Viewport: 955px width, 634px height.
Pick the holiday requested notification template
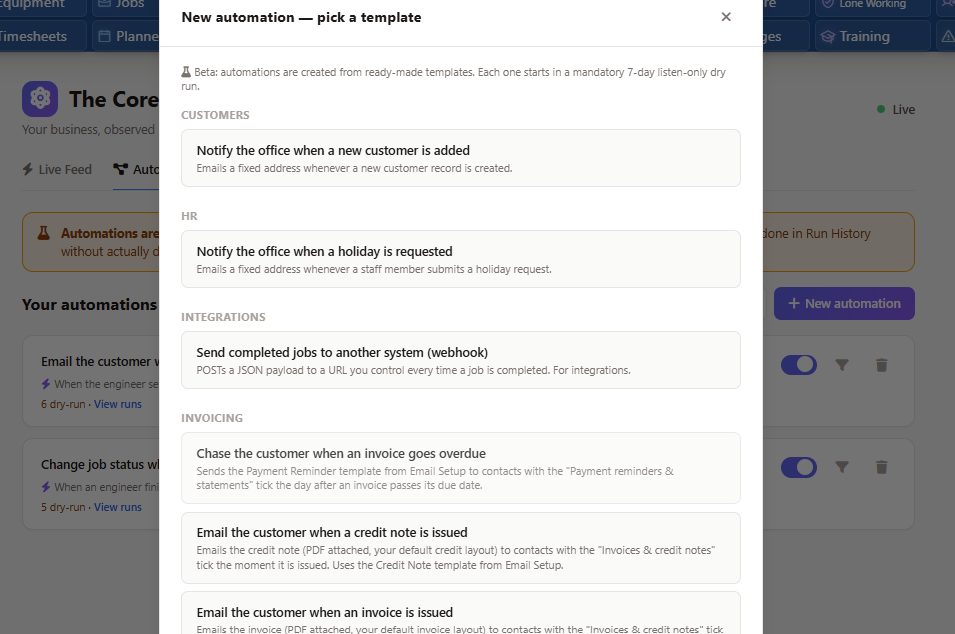pos(460,259)
